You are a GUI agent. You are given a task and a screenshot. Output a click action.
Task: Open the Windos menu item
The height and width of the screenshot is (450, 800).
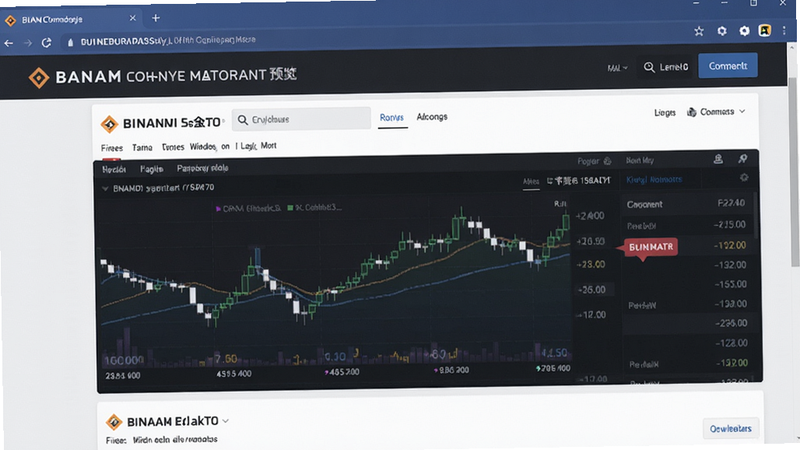[203, 146]
